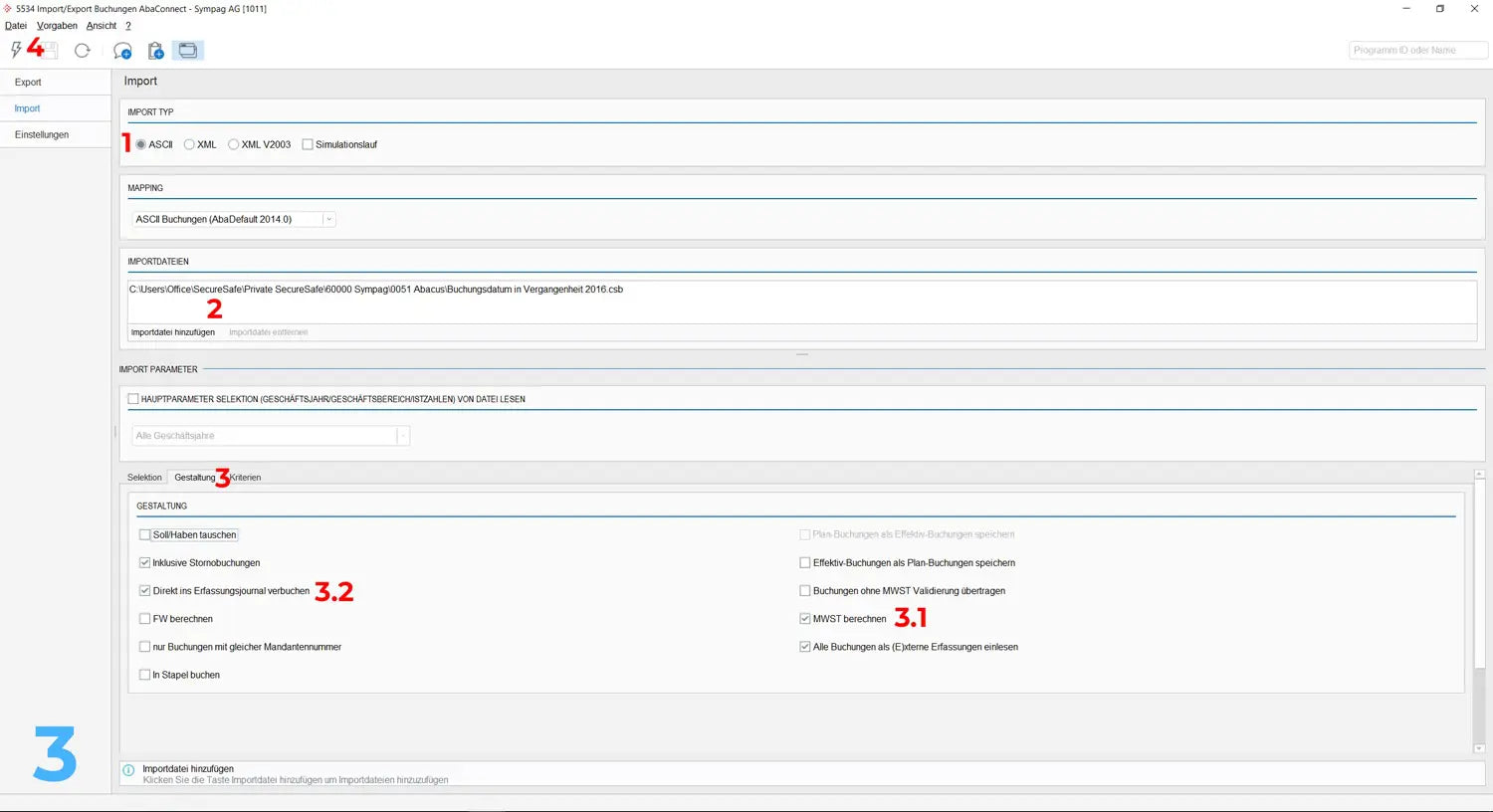Open the ASCII Buchungen mapping dropdown
The height and width of the screenshot is (812, 1493).
pos(328,219)
